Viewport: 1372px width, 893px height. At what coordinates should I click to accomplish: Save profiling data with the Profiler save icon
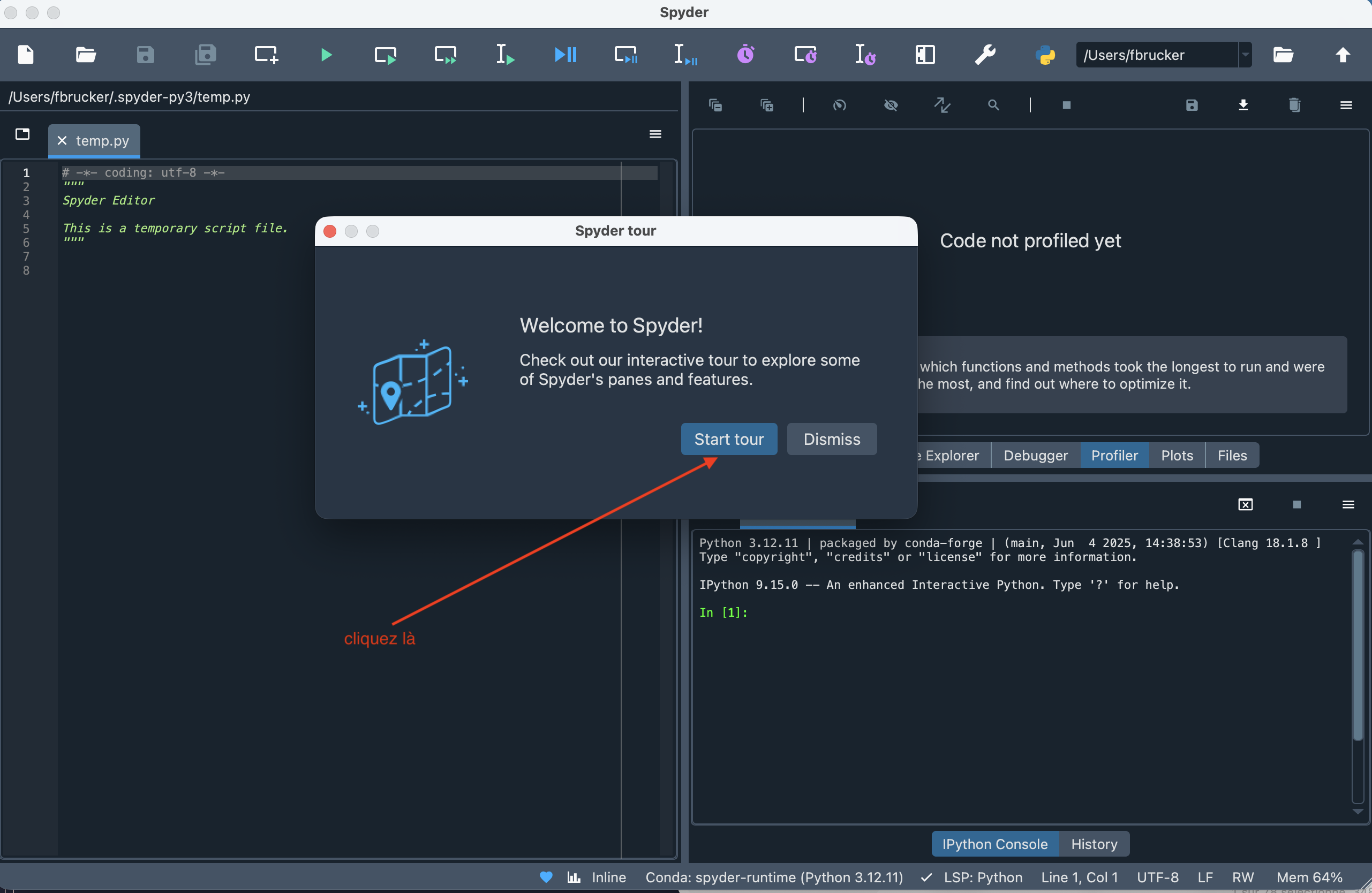[x=1192, y=105]
